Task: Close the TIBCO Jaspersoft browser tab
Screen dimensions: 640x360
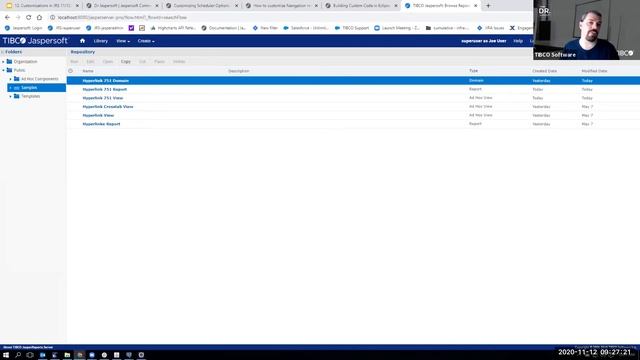Action: click(x=476, y=6)
